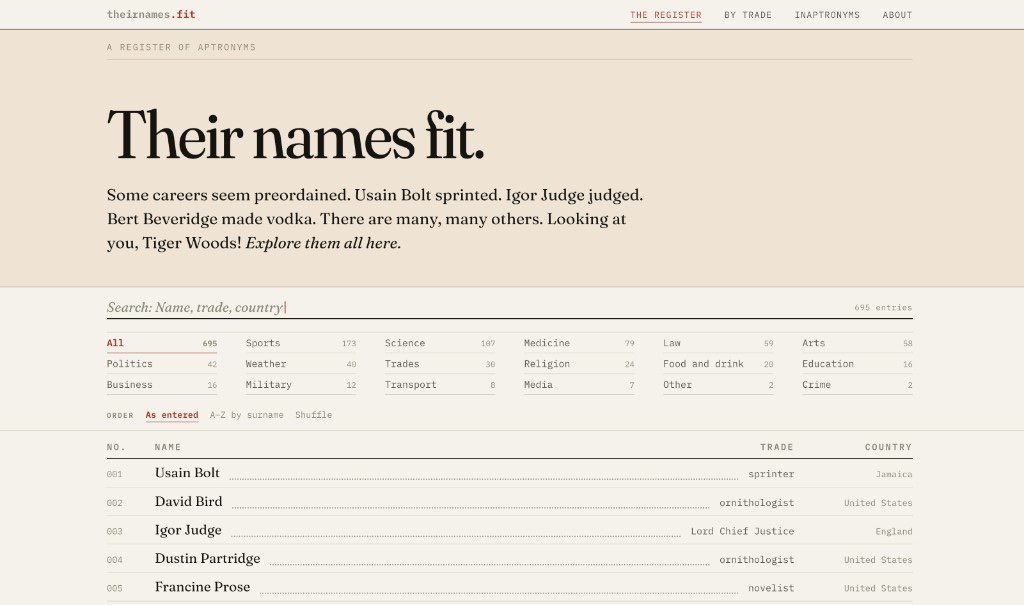The image size is (1024, 605).
Task: Click '695 entries' count label
Action: [883, 307]
